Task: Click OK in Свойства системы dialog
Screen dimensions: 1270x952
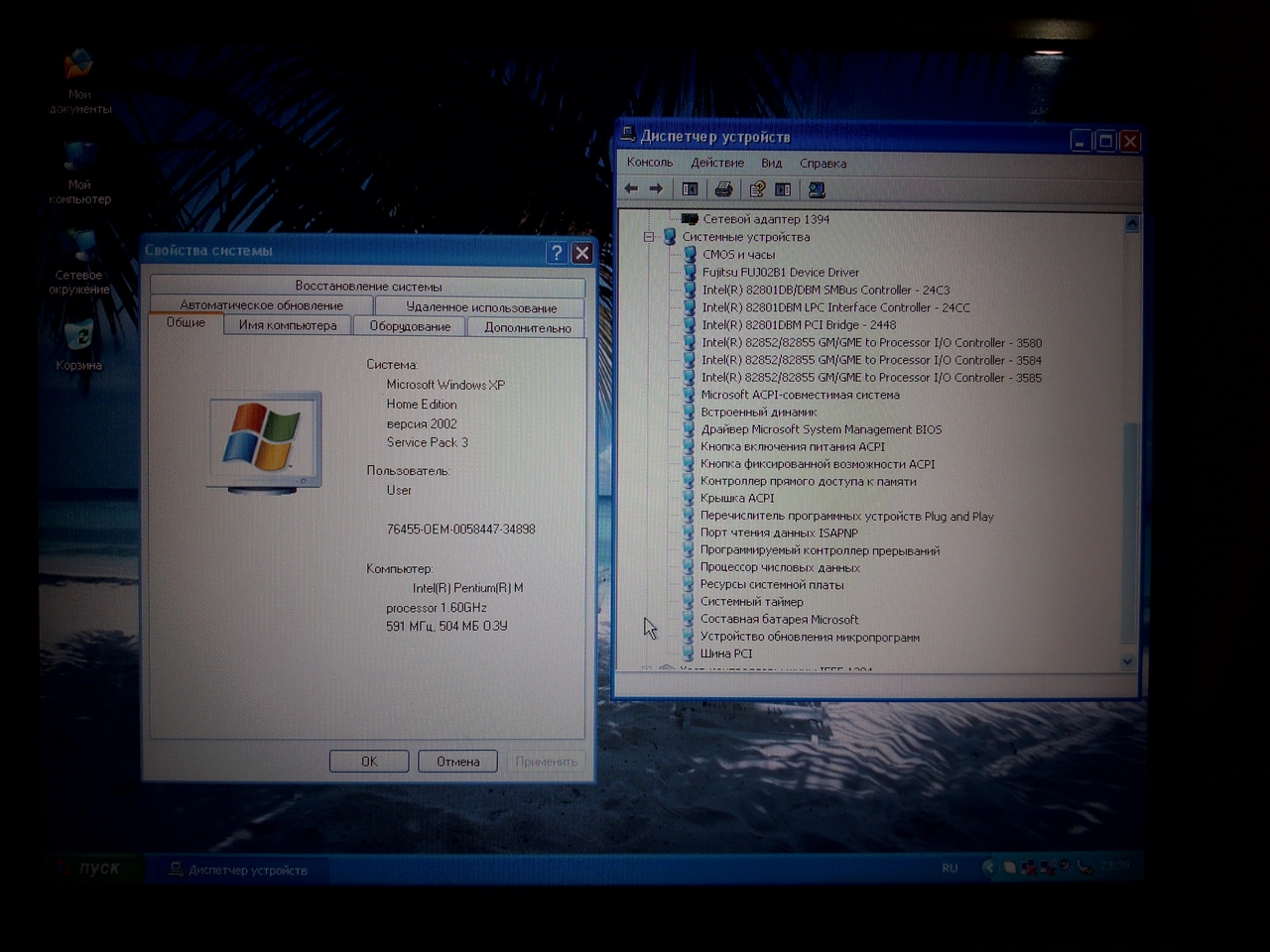Action: (368, 761)
